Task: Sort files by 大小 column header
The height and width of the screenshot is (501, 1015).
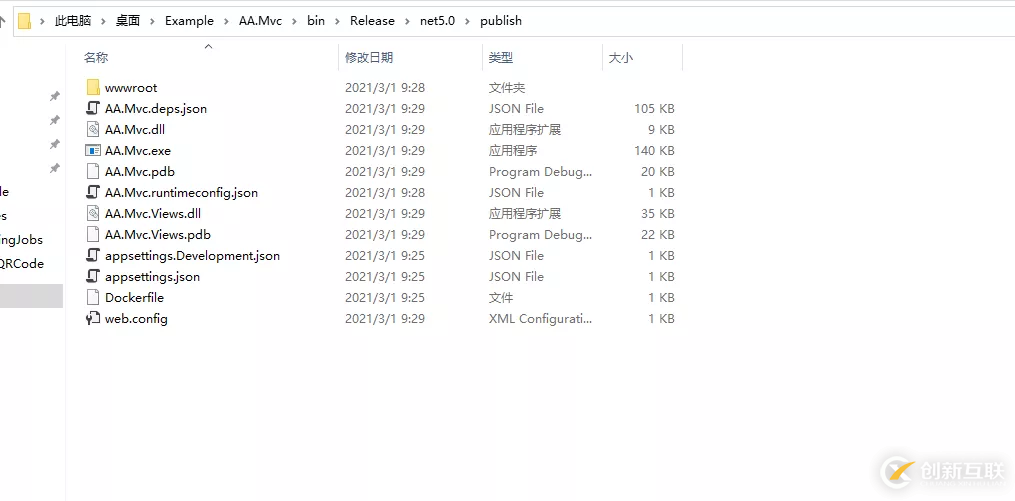Action: [x=621, y=58]
